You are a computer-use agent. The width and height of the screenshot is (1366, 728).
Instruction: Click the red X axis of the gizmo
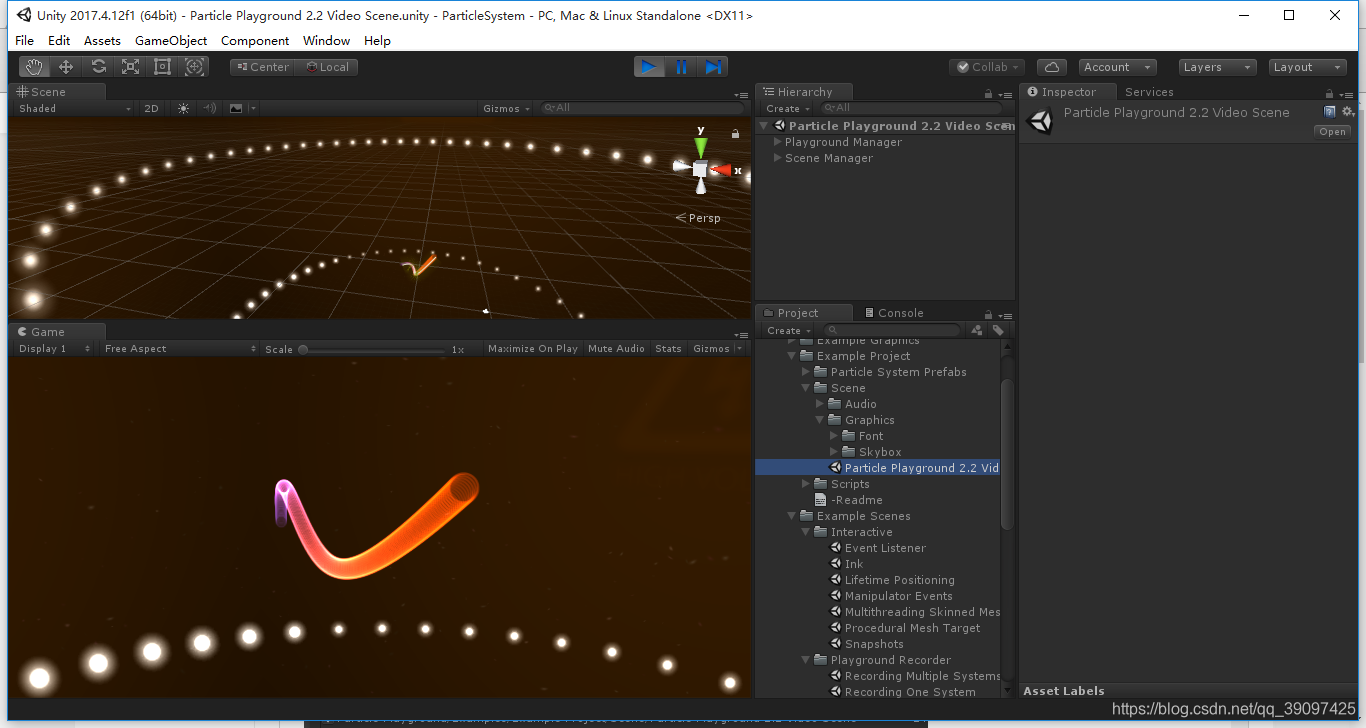(722, 170)
